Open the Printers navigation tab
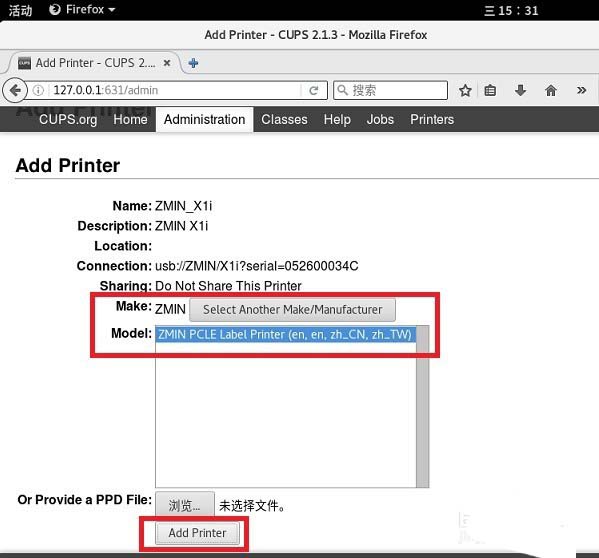This screenshot has height=558, width=599. [x=432, y=120]
